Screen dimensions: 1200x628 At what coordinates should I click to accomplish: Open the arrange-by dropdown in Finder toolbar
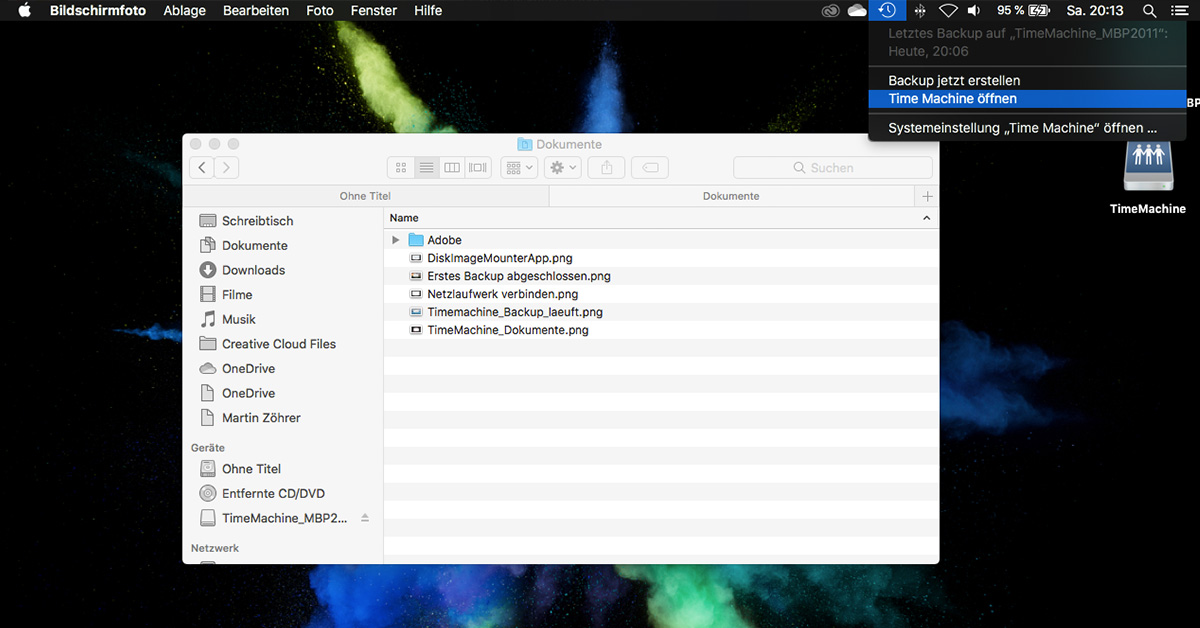(x=519, y=168)
